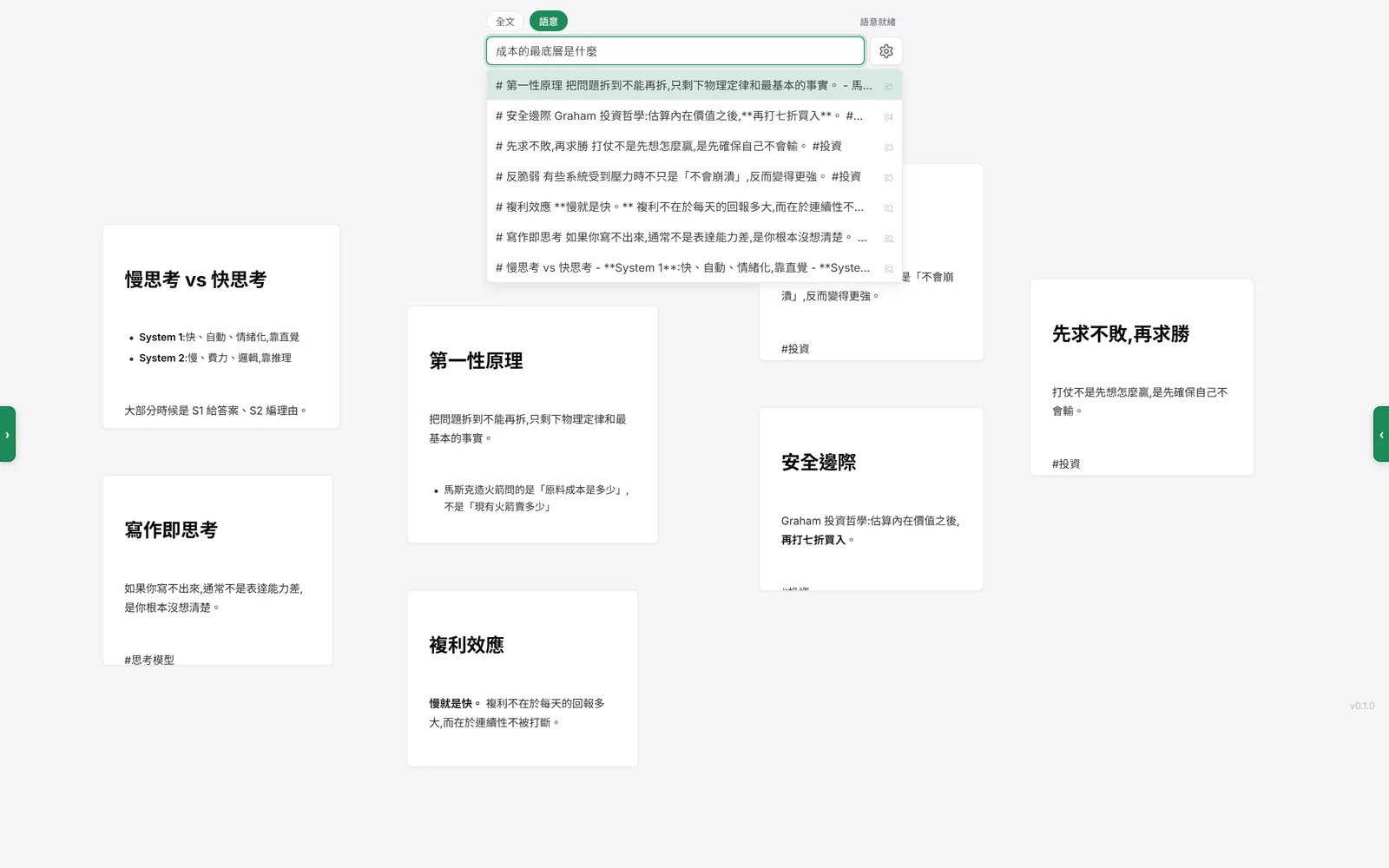Open the 慢思考 vs 快思考 card title

195,279
